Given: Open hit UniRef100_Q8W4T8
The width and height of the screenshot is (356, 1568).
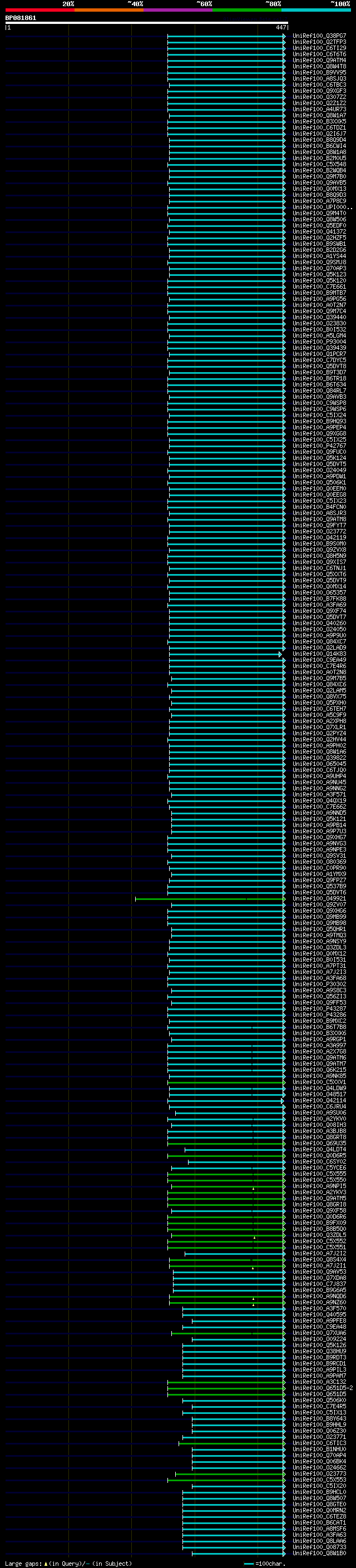Looking at the screenshot, I should click(319, 66).
